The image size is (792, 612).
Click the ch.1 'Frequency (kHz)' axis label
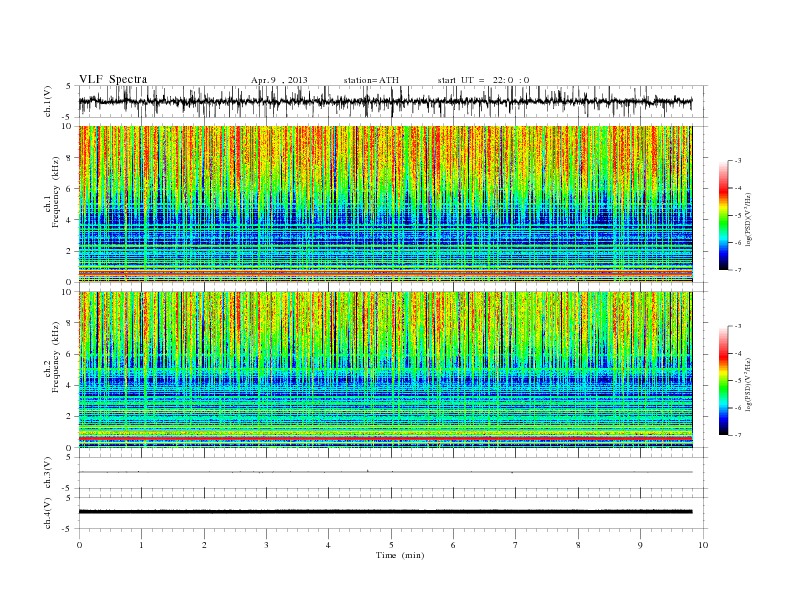pos(55,192)
